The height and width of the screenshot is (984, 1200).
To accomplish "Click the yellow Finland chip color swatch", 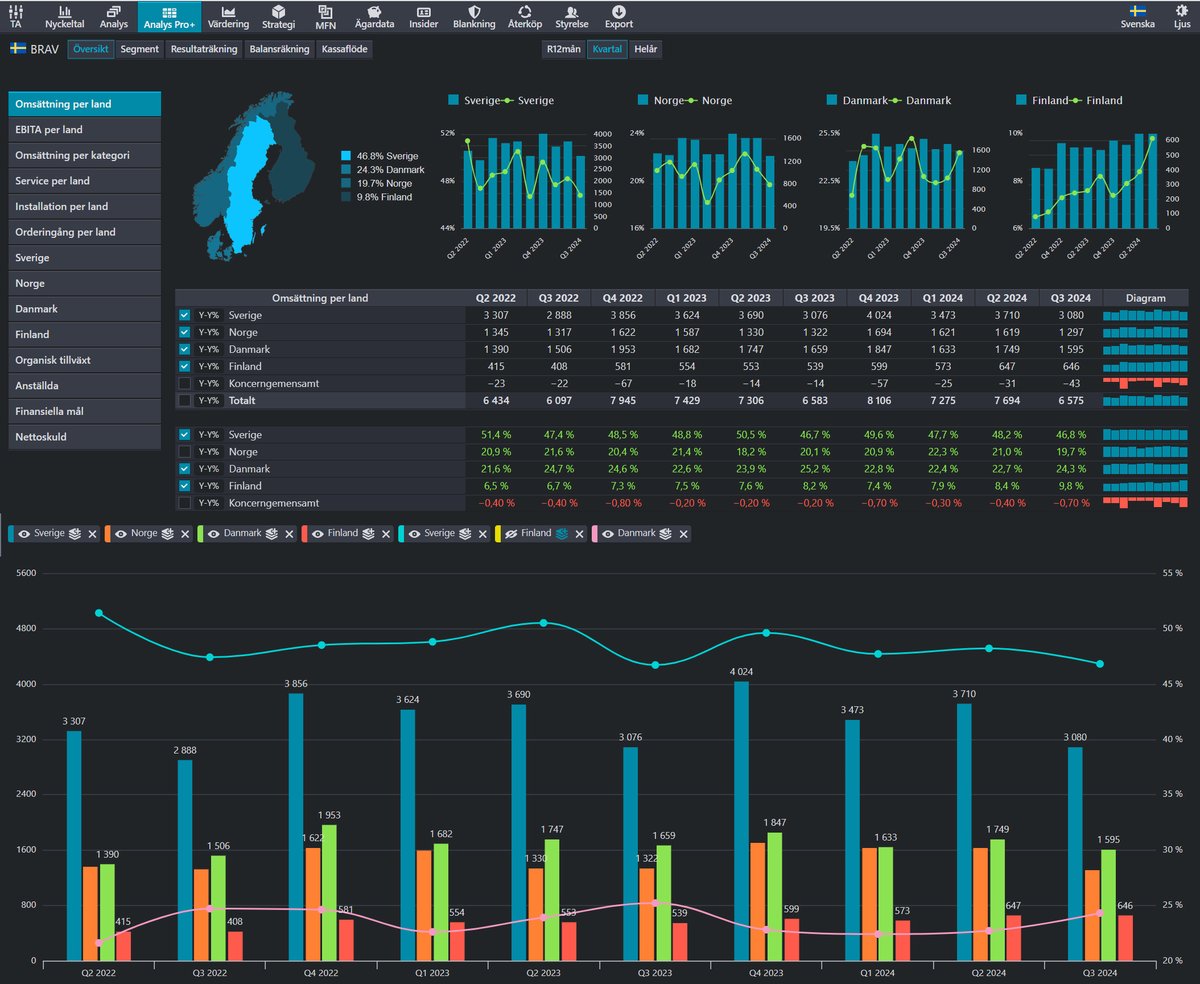I will (x=499, y=534).
